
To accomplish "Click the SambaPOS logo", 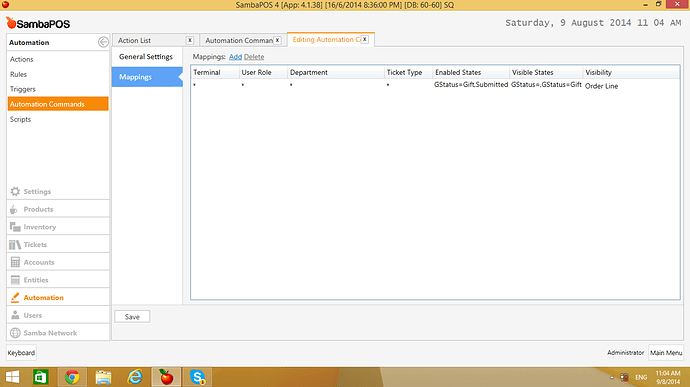I will [x=38, y=23].
